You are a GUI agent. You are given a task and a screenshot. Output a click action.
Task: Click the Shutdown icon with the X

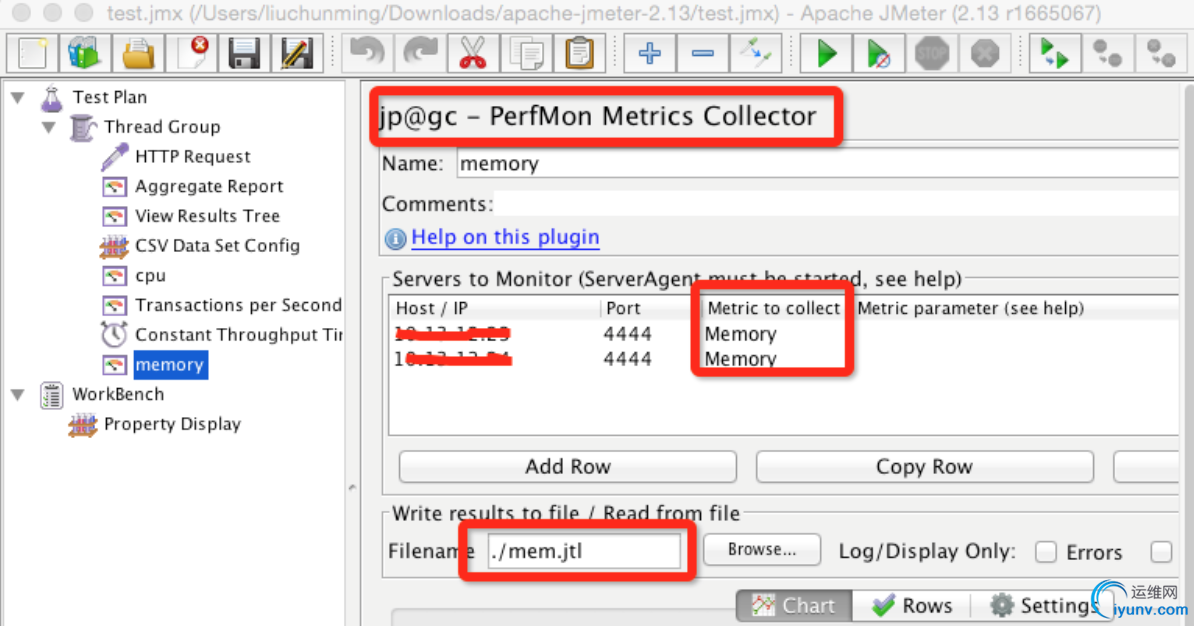985,53
